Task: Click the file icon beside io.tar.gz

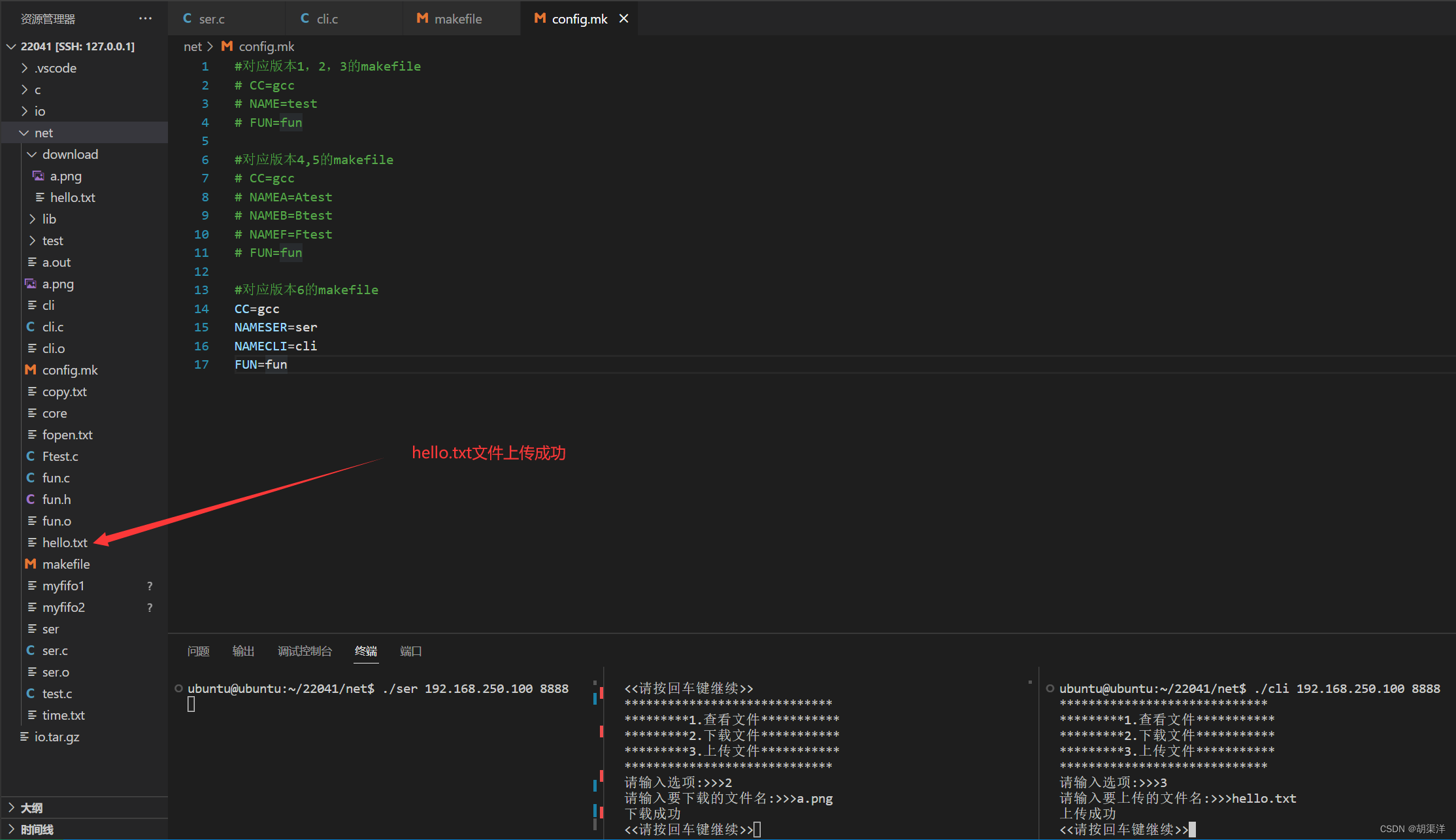Action: (x=24, y=737)
